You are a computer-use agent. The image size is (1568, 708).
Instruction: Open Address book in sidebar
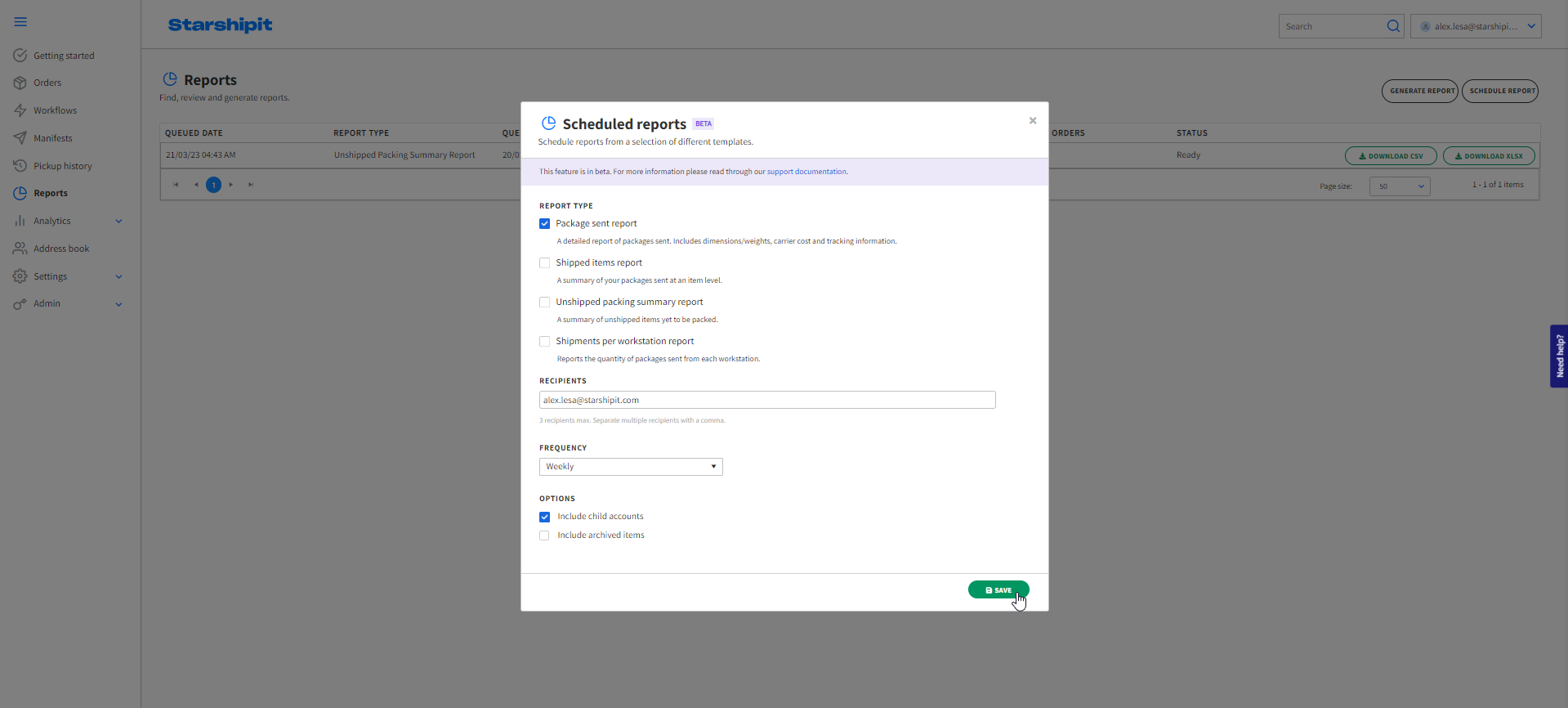[x=61, y=249]
